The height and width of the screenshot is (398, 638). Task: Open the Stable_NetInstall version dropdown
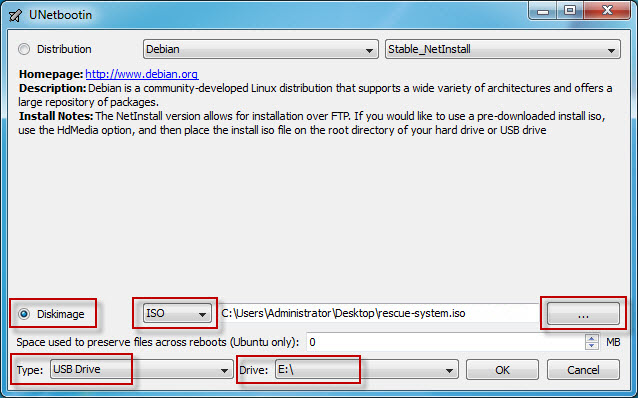[x=503, y=49]
